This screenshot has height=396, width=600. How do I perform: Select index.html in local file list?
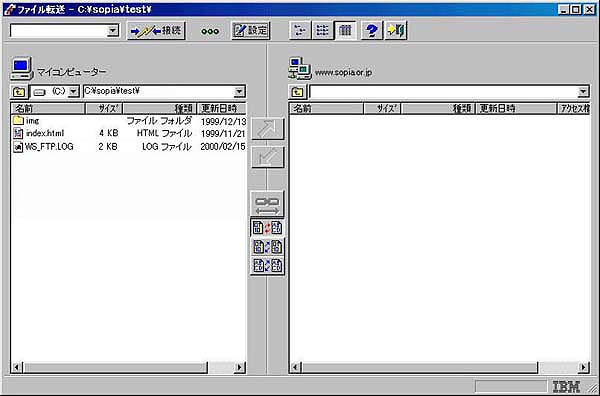pyautogui.click(x=45, y=133)
